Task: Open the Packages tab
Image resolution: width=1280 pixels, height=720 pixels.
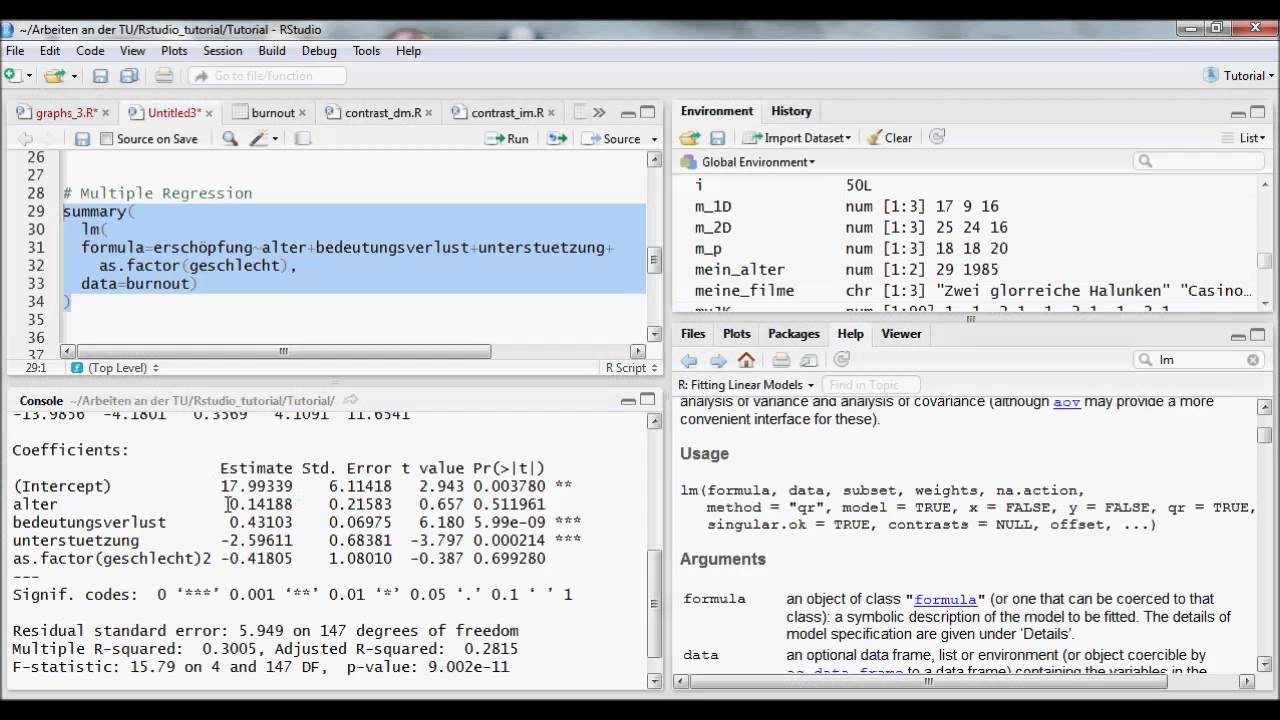Action: pos(794,334)
